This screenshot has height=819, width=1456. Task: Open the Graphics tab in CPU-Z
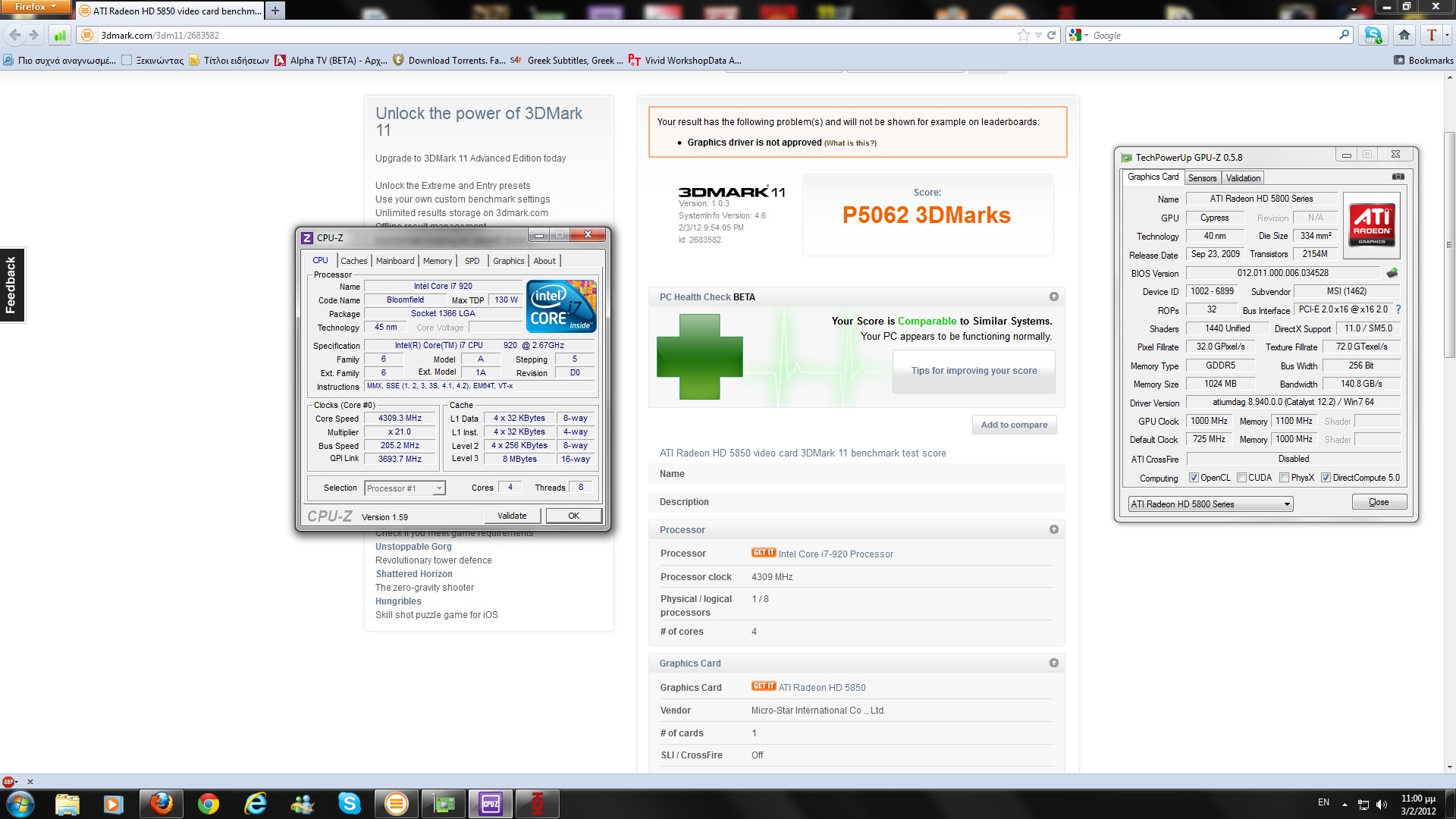[508, 261]
